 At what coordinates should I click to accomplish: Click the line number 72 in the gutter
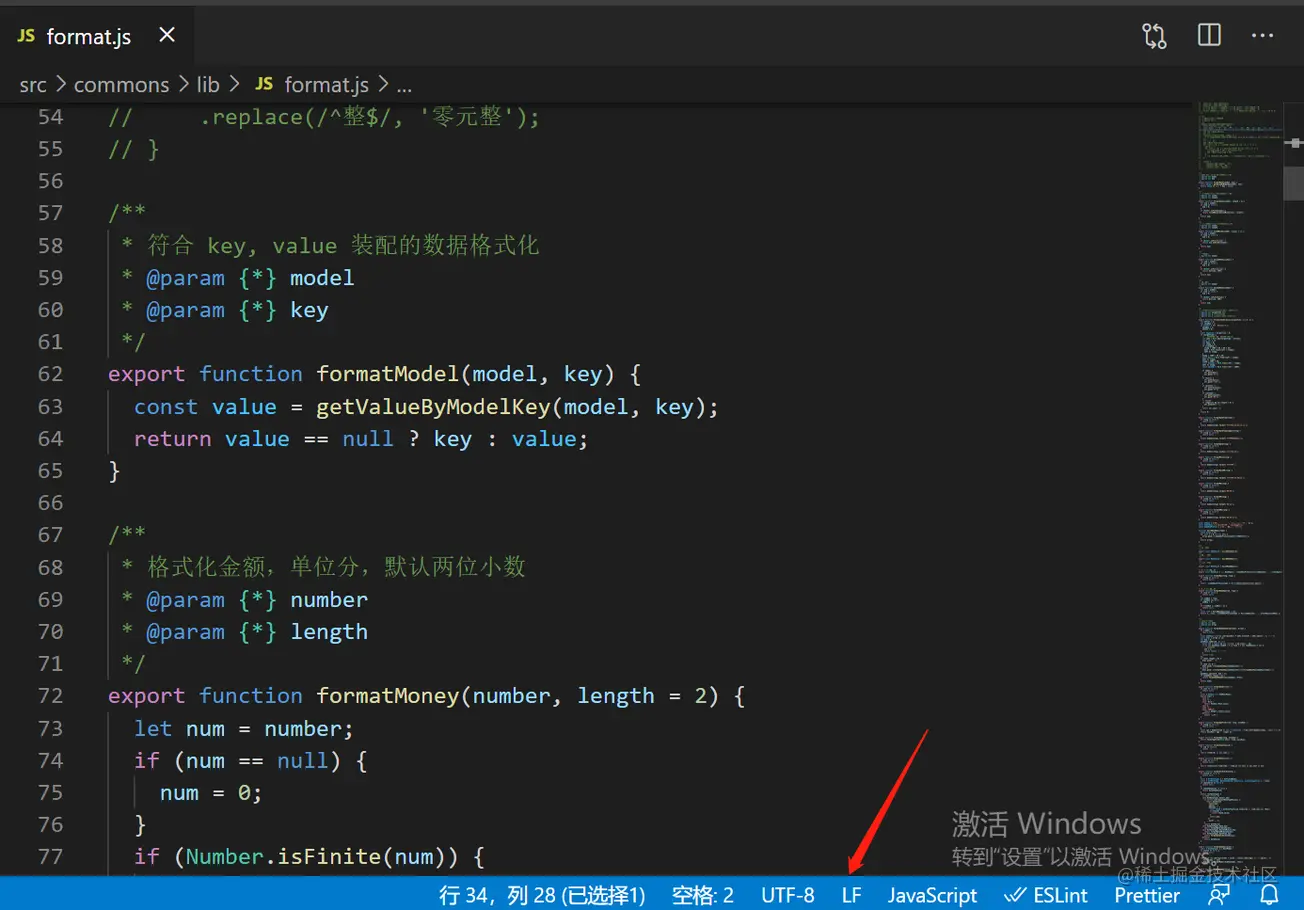tap(50, 696)
